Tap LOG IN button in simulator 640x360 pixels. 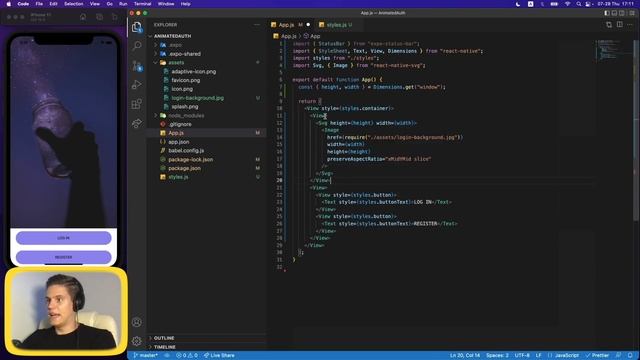[x=64, y=238]
